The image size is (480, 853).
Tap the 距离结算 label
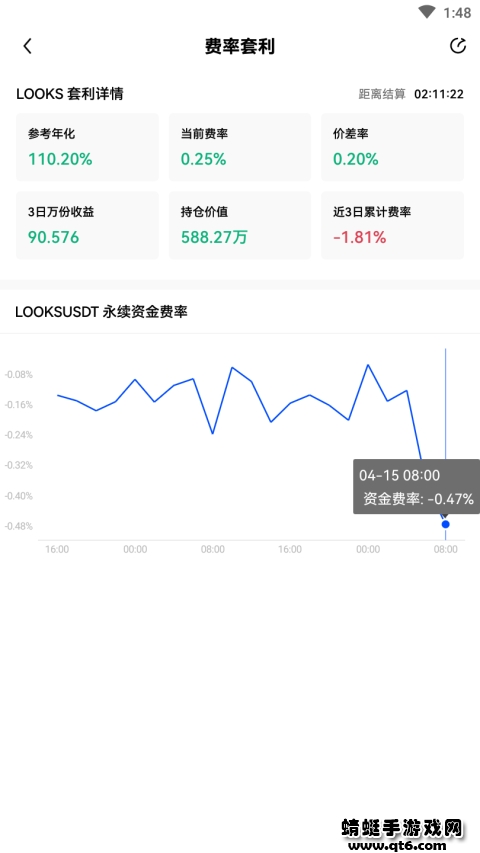click(x=382, y=94)
